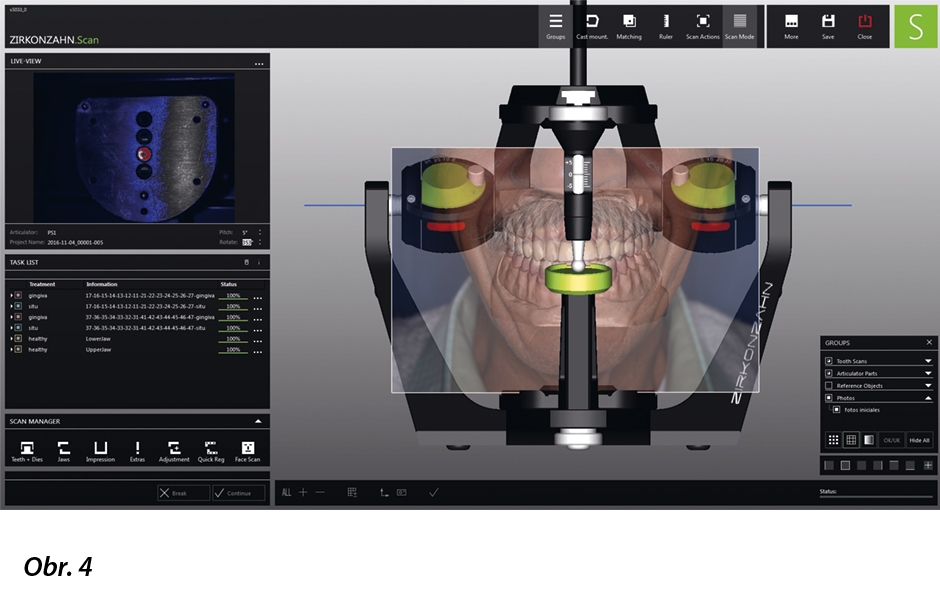Open the Groups toolbar button

(555, 27)
